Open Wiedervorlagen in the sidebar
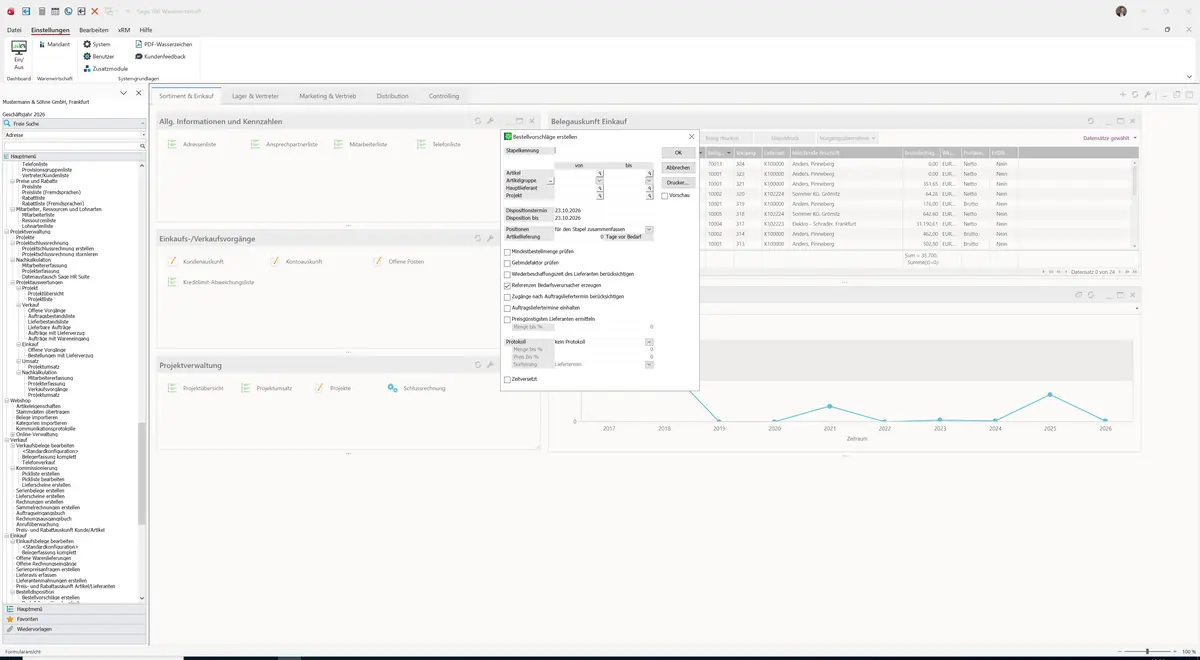The height and width of the screenshot is (660, 1200). point(72,629)
